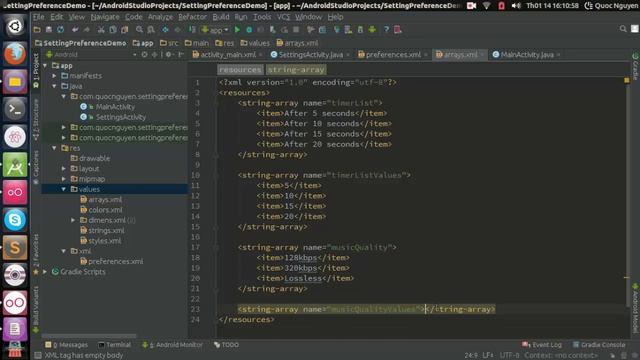The image size is (640, 360).
Task: Click the 'resources' breadcrumb in editor
Action: 240,70
